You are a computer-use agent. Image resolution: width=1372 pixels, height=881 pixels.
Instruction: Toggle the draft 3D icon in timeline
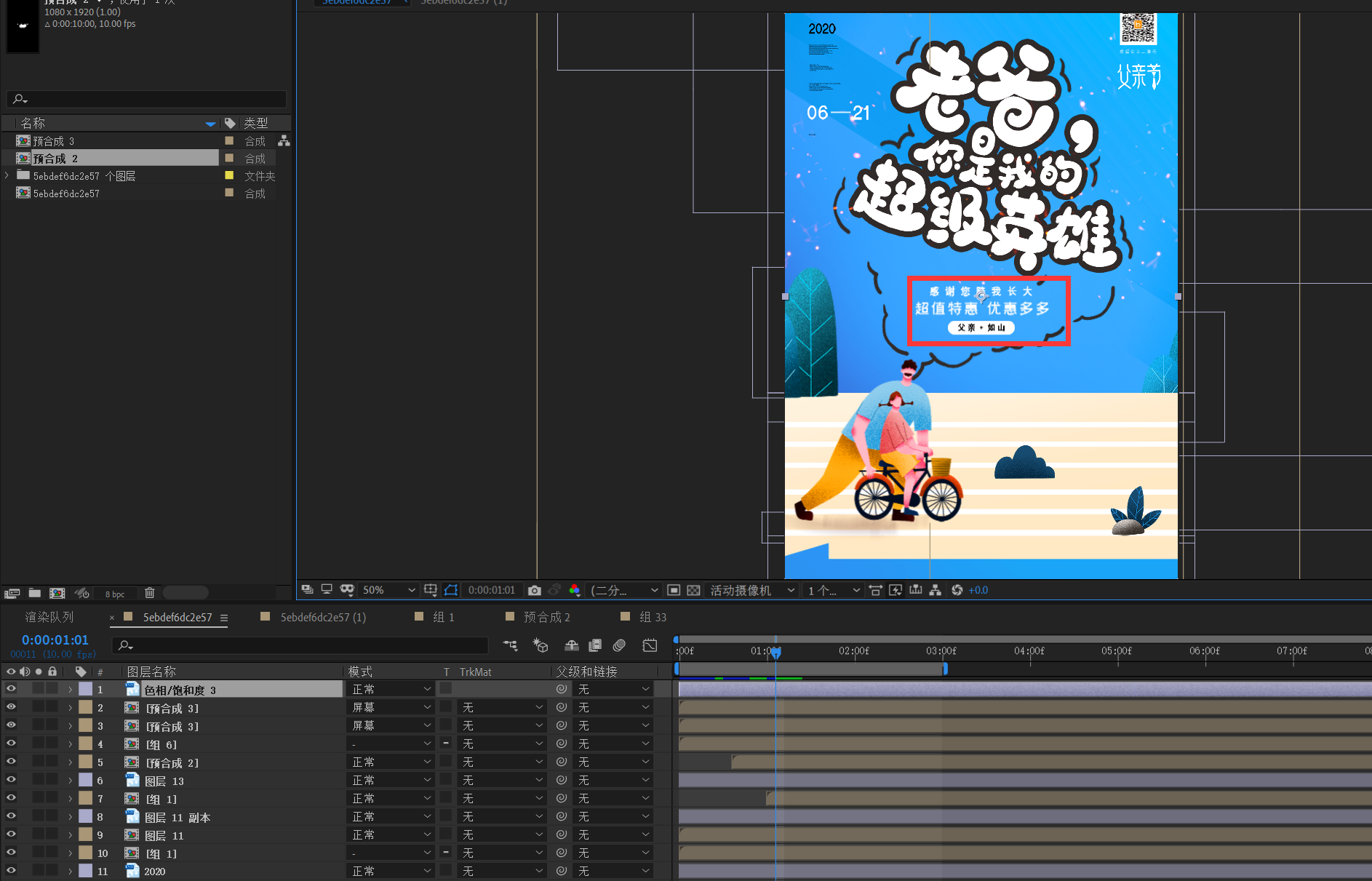541,645
